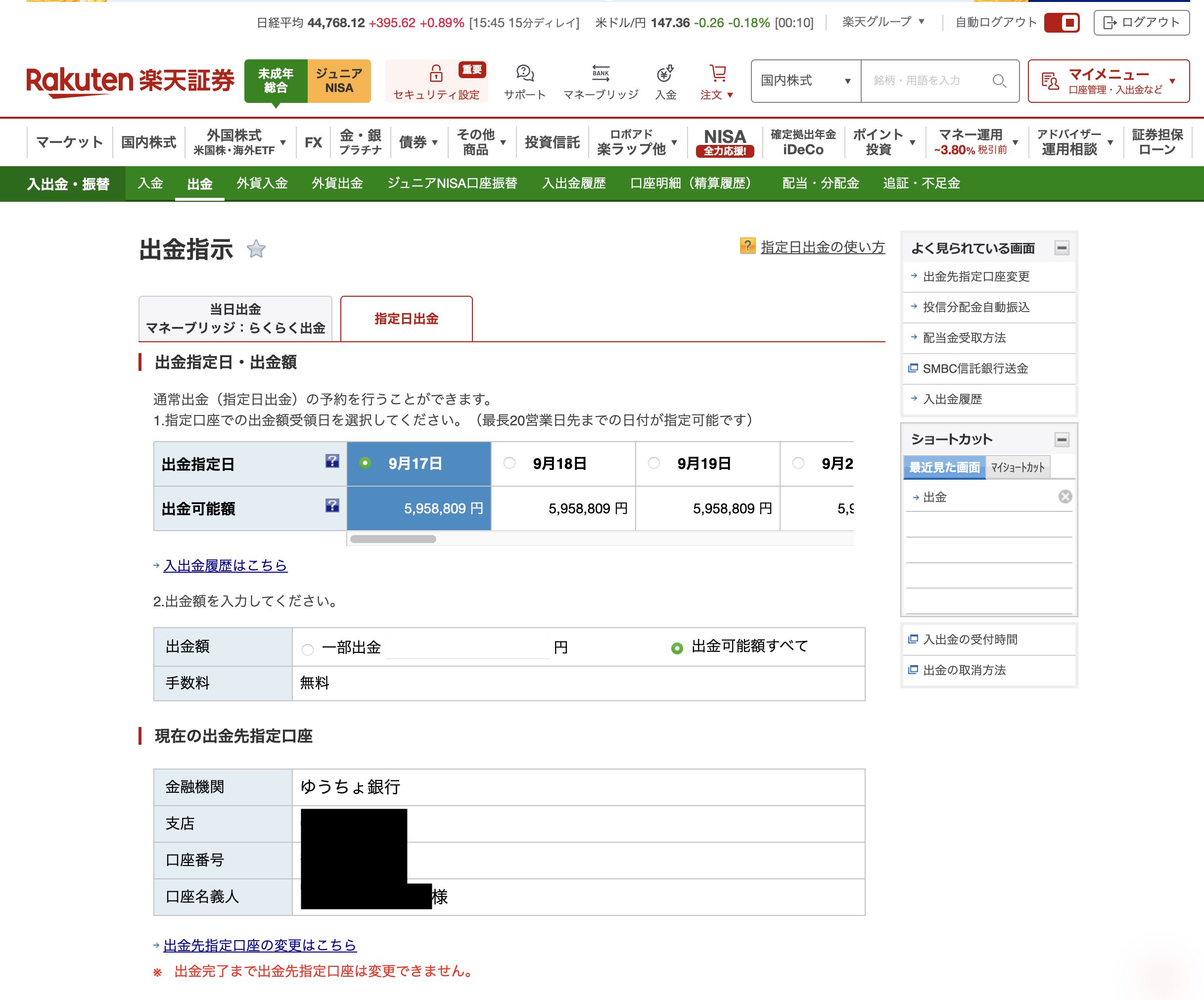The width and height of the screenshot is (1204, 1000).
Task: Open the 国内株式 search category dropdown
Action: pyautogui.click(x=805, y=81)
